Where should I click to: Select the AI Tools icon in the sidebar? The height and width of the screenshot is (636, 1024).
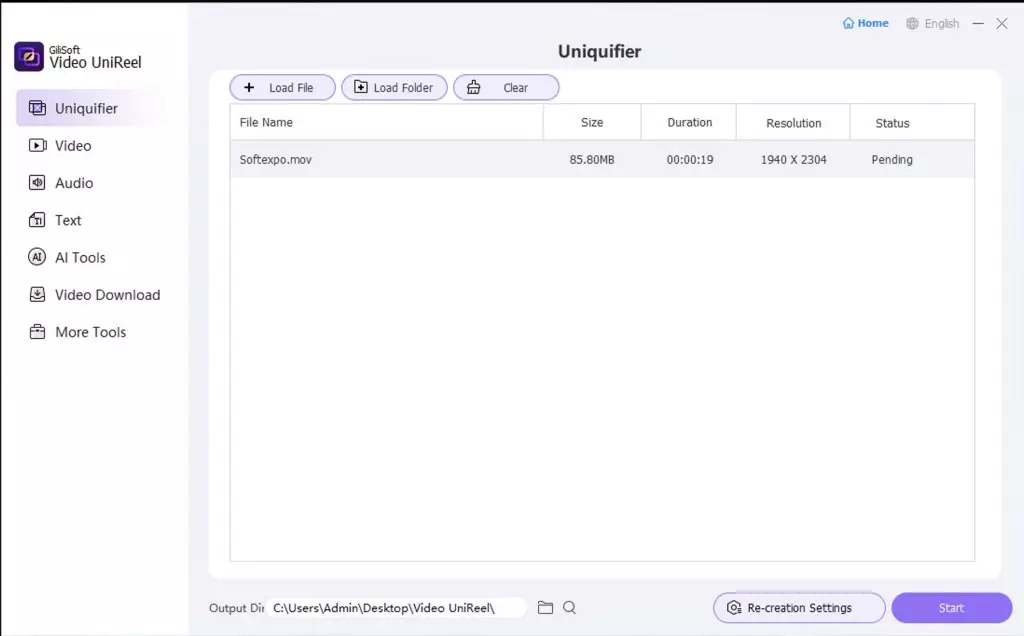pos(36,257)
